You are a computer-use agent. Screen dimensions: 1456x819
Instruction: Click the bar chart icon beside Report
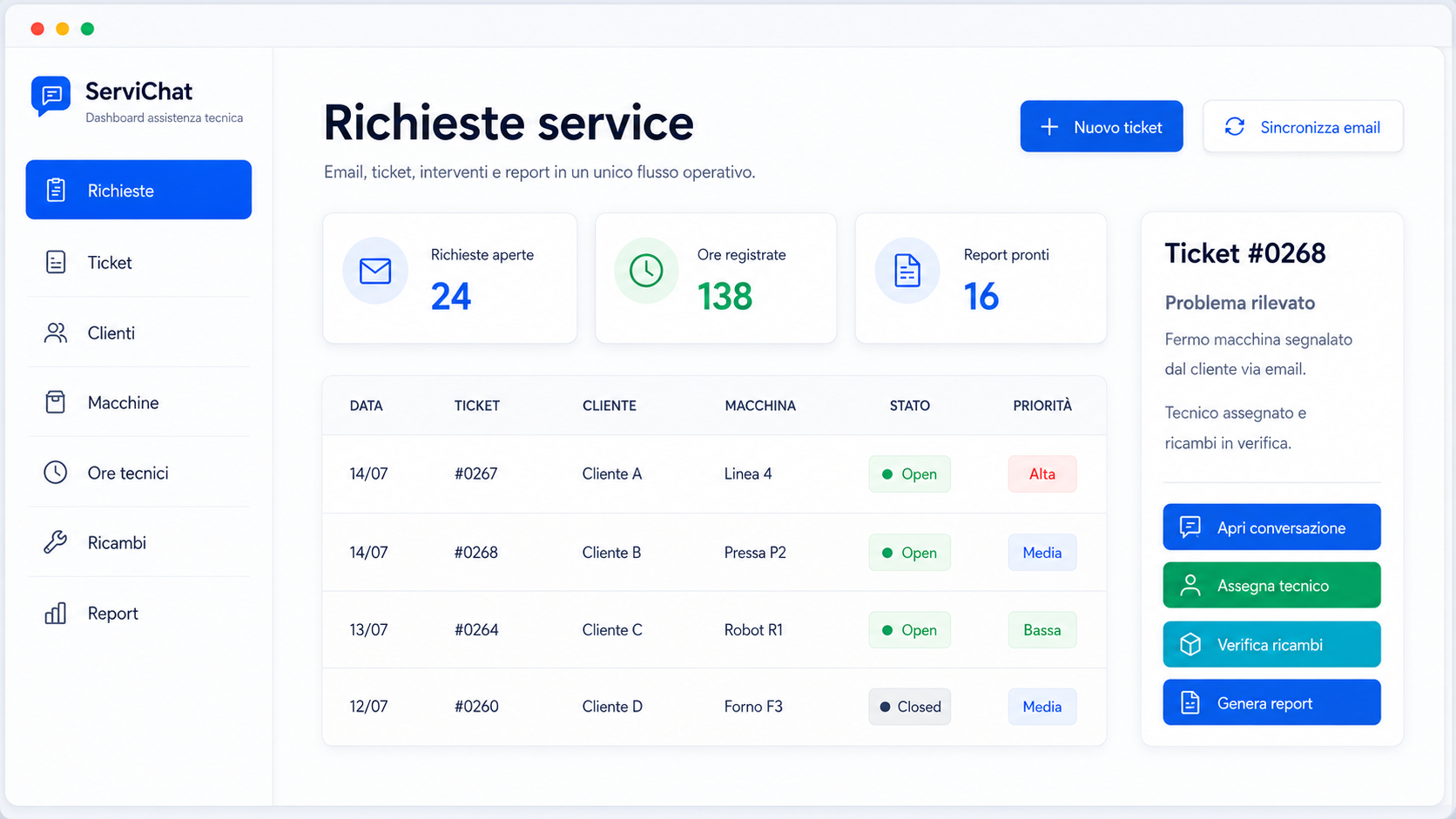(56, 613)
